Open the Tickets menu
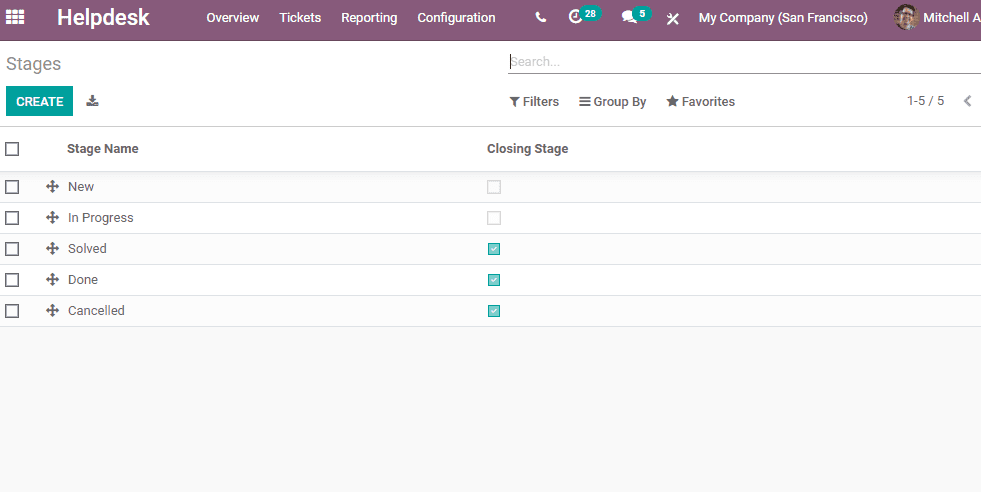Viewport: 981px width, 492px height. tap(300, 18)
